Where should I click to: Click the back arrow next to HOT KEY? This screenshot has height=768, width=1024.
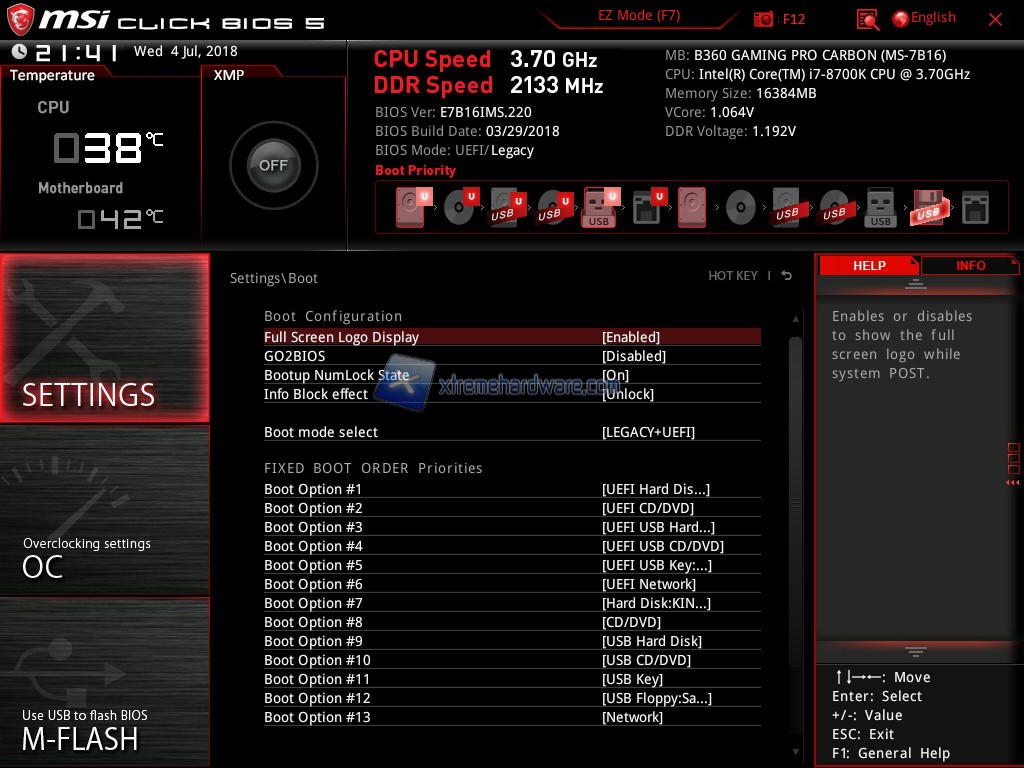click(x=787, y=276)
